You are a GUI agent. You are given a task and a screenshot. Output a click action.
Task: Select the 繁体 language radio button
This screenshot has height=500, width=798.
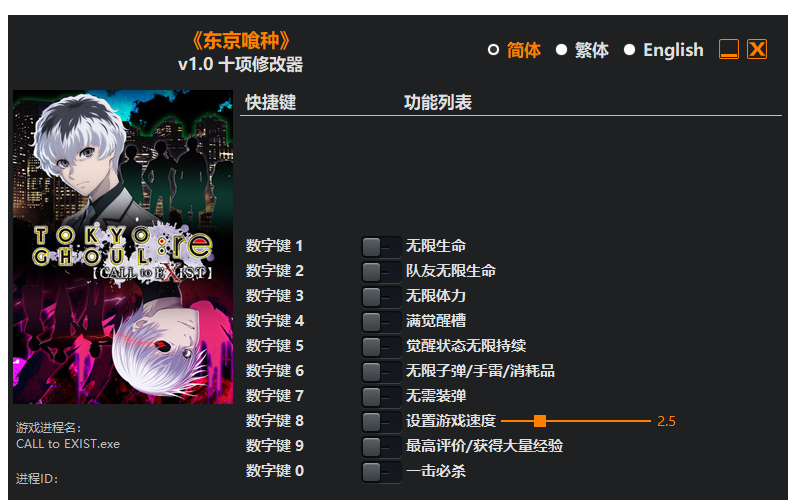pos(561,50)
